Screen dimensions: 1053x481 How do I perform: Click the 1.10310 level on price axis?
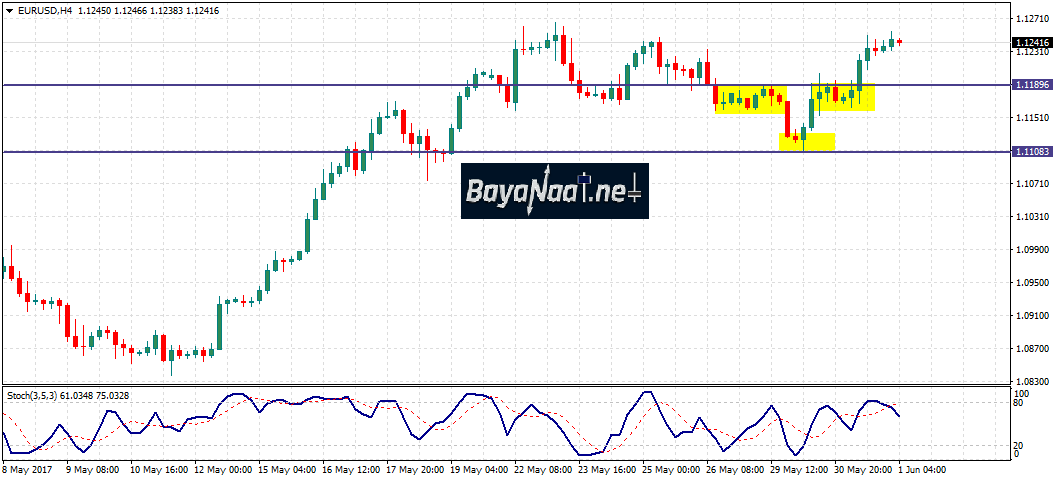(1031, 217)
